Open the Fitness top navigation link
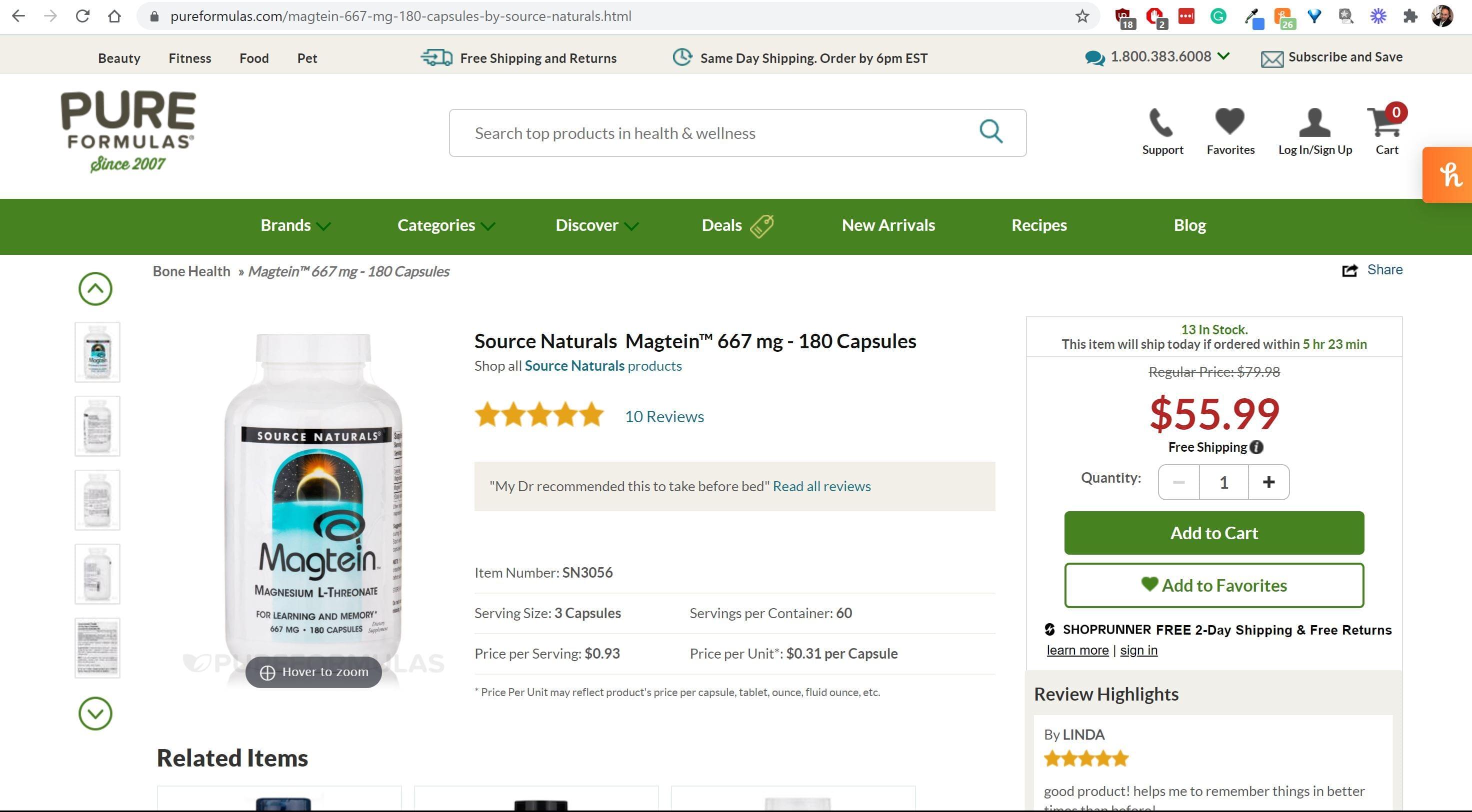 pyautogui.click(x=189, y=58)
